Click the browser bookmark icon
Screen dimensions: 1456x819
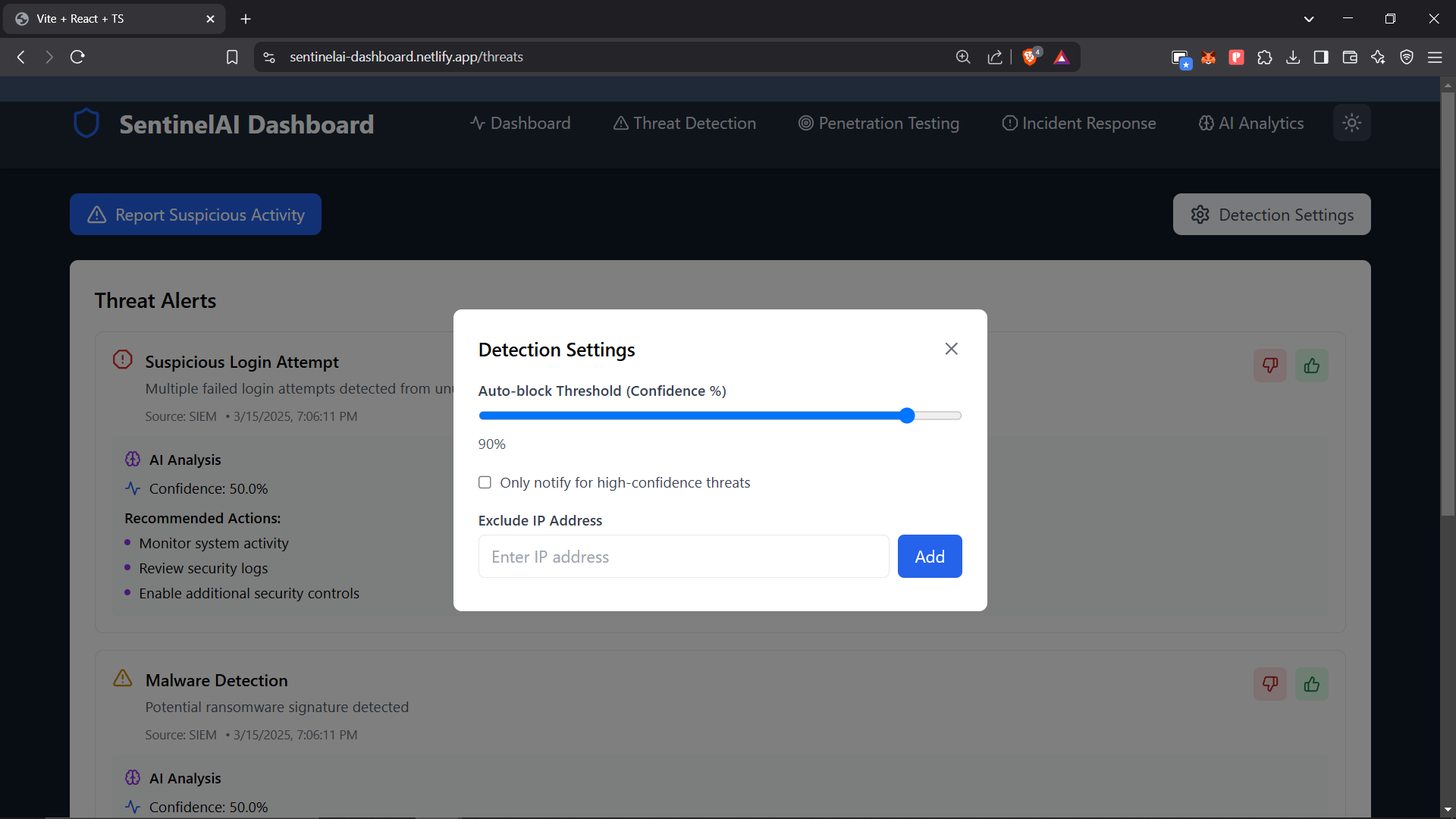[232, 57]
